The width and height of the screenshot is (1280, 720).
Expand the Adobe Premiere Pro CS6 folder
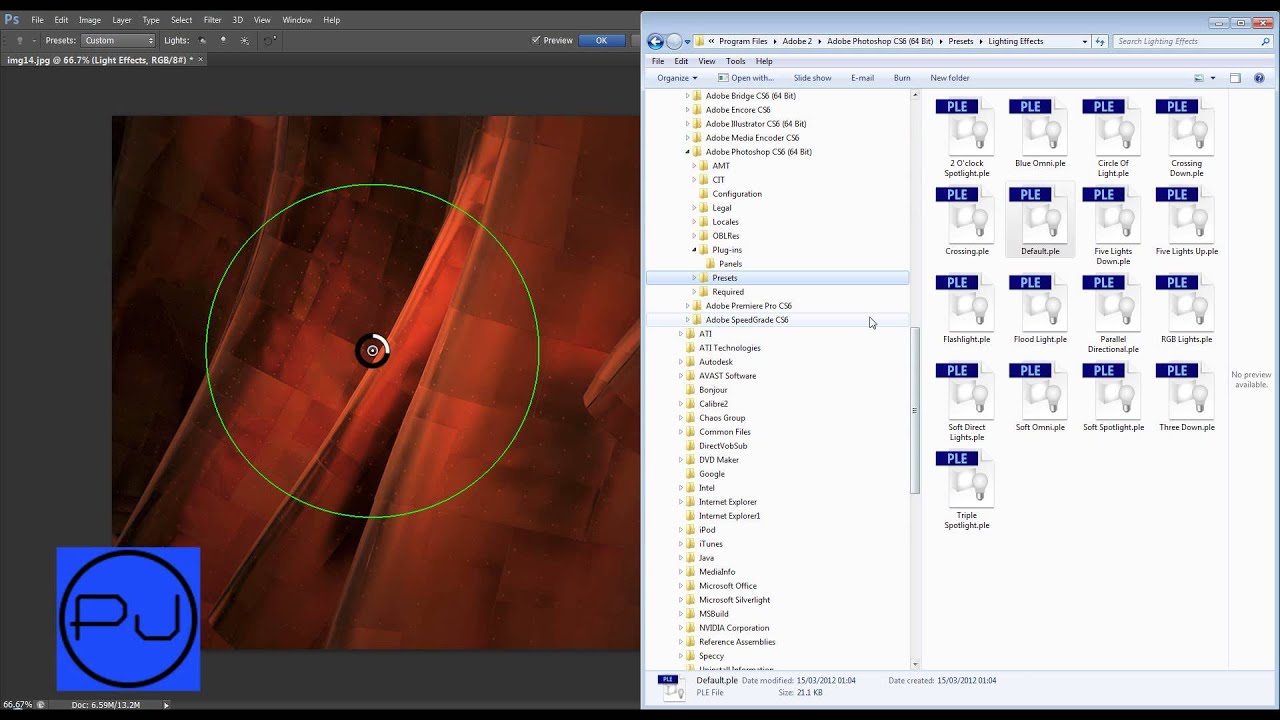tap(687, 306)
